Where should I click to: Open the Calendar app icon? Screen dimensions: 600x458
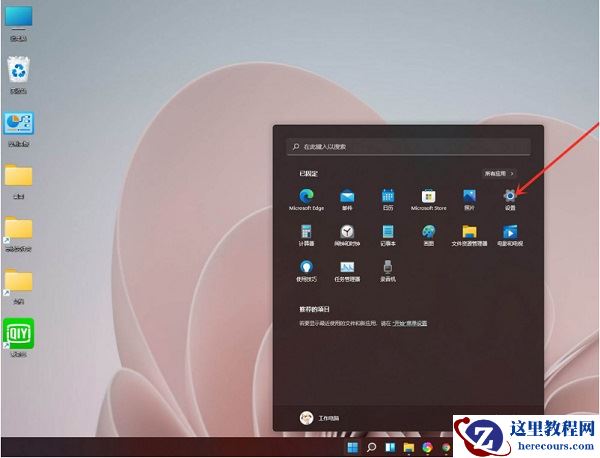[x=388, y=199]
